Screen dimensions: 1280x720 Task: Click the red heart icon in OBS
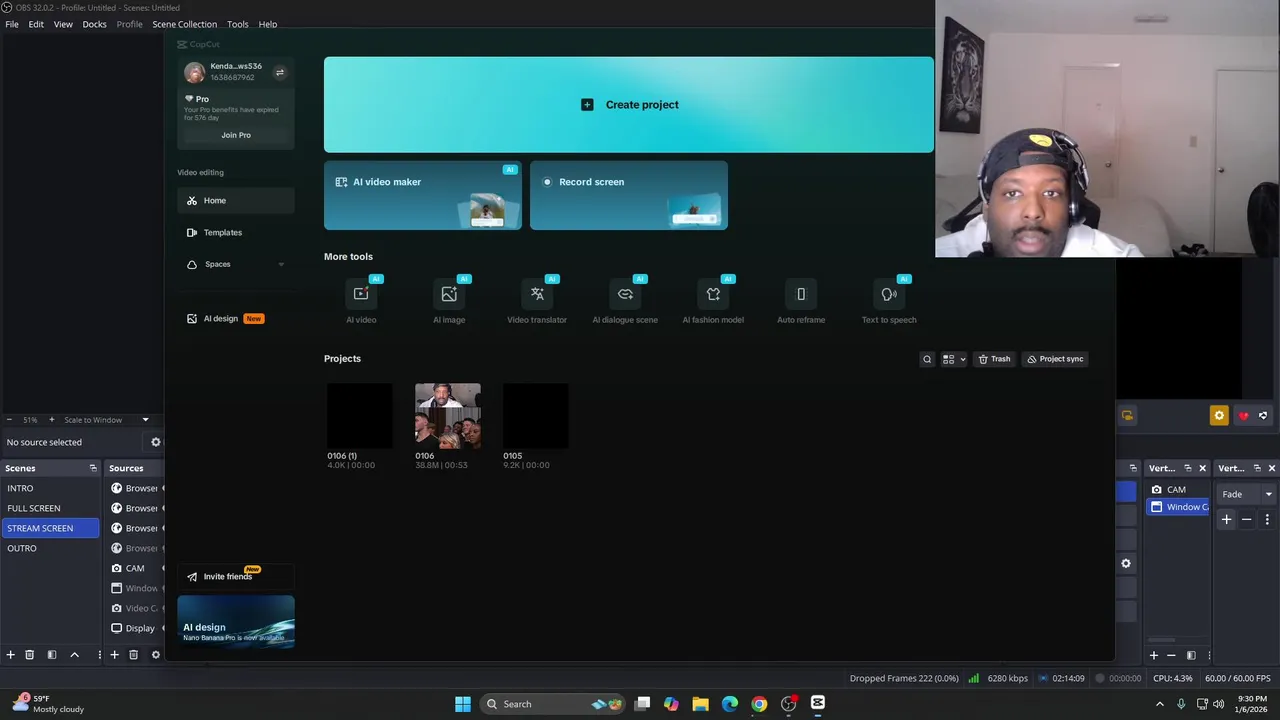(x=1243, y=416)
